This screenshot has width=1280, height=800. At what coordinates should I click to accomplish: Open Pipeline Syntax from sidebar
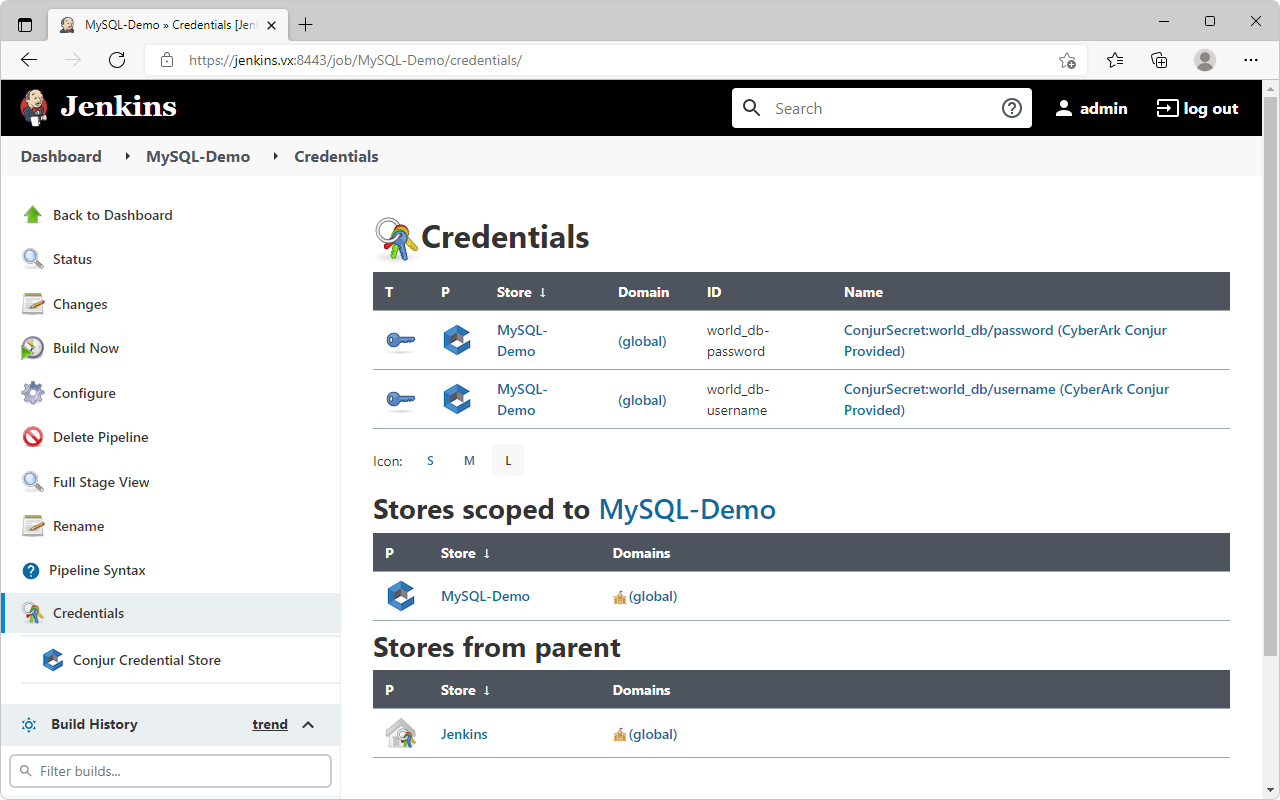[97, 570]
